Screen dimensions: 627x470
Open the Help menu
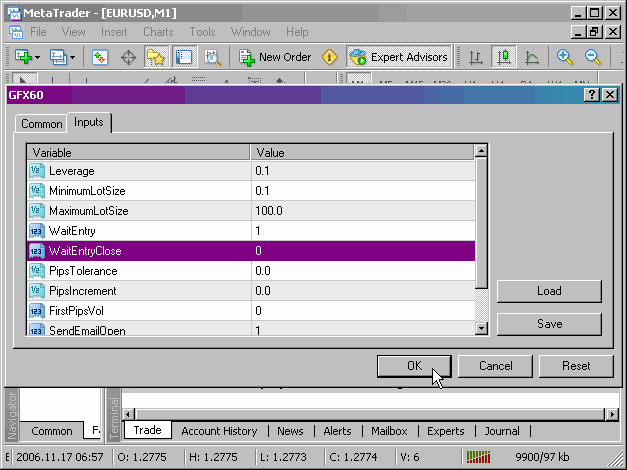coord(297,32)
